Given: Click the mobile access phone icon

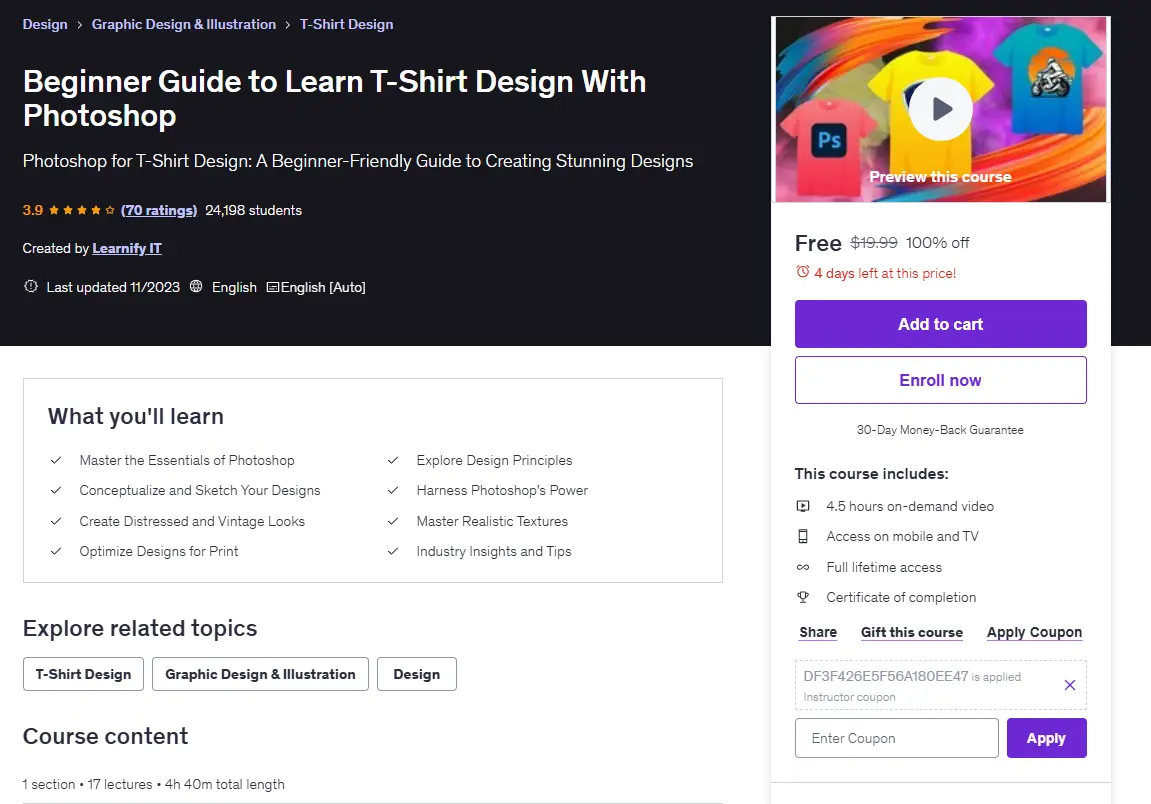Looking at the screenshot, I should click(x=803, y=537).
